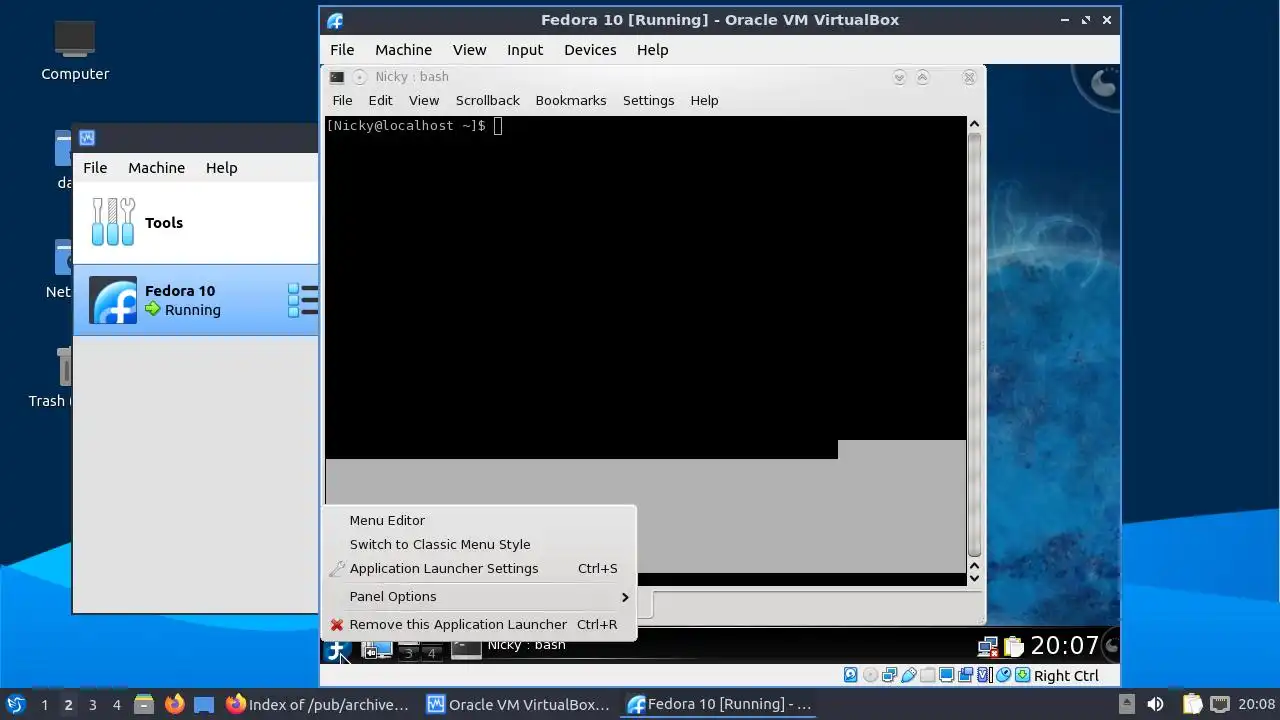
Task: Click the Fedora panel clock 20:07
Action: (1064, 646)
